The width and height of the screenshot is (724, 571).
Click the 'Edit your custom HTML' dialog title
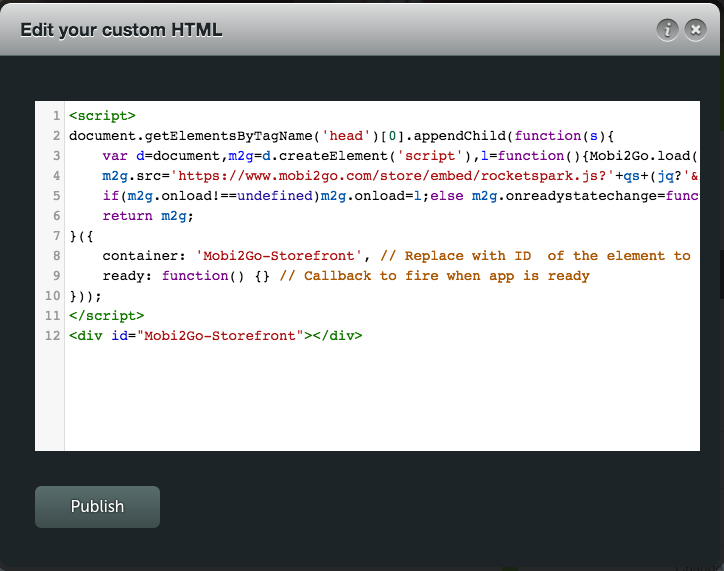[121, 30]
